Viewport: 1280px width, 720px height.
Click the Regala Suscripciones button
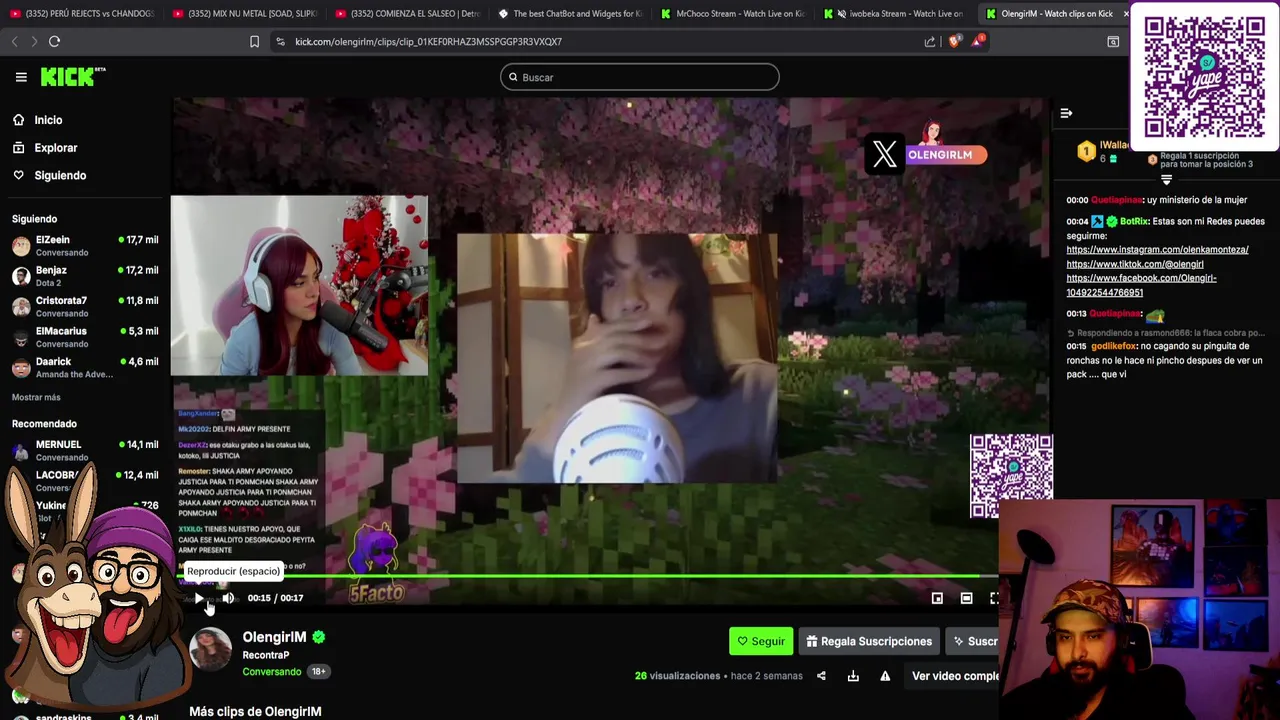pos(869,641)
